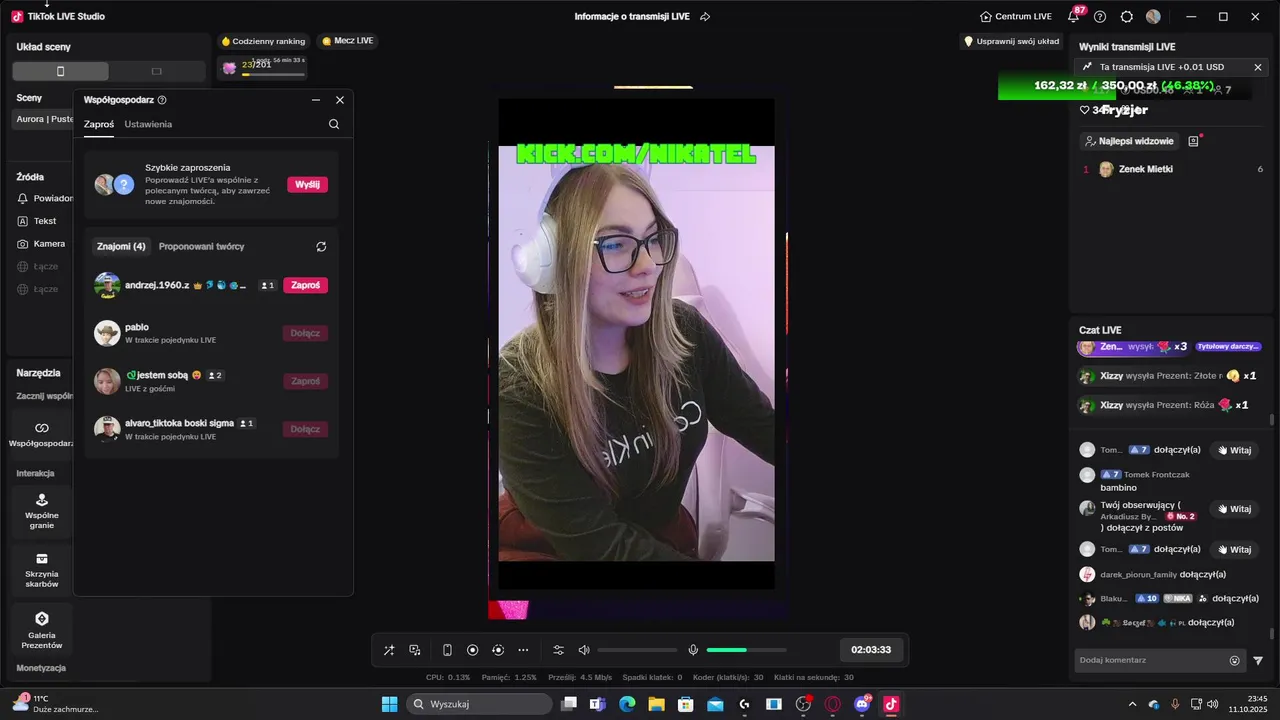Screen dimensions: 1280x720
Task: Open the profile avatar in title bar
Action: (1153, 17)
